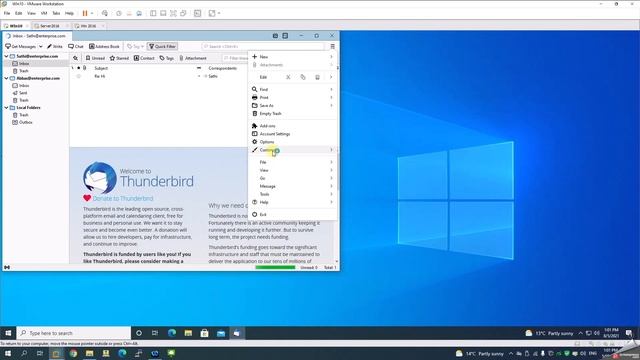Screen dimensions: 640x360
Task: Click the Cut icon in Edit row
Action: tap(288, 77)
